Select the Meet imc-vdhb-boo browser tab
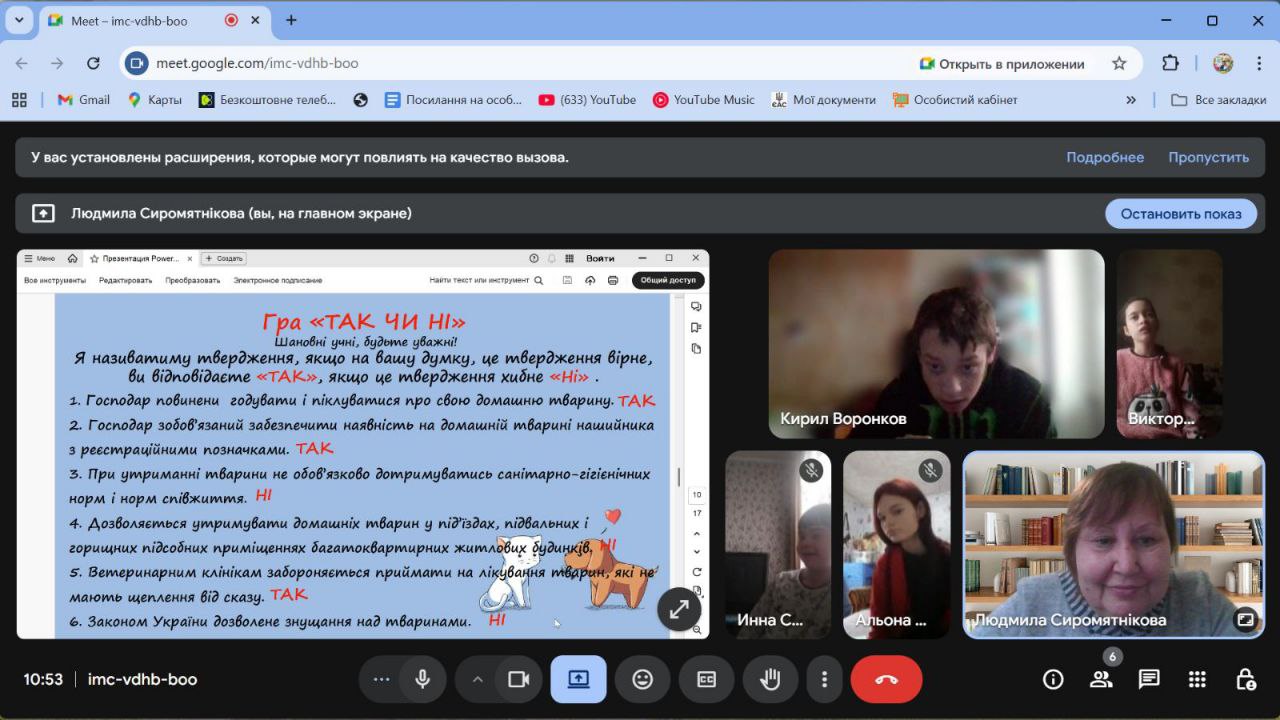The image size is (1280, 720). click(x=130, y=20)
